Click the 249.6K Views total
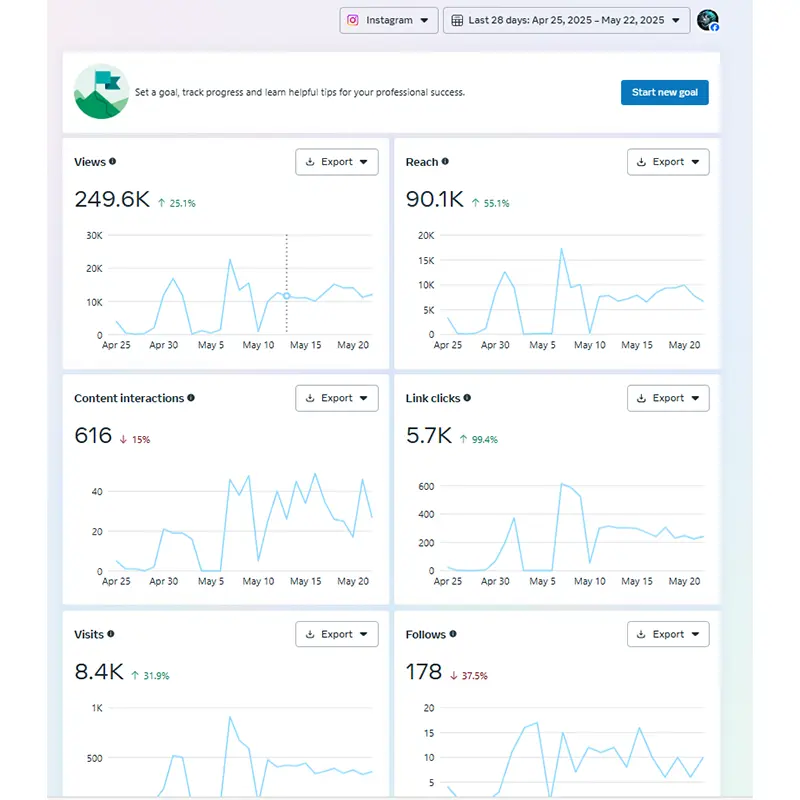The image size is (800, 800). [112, 199]
